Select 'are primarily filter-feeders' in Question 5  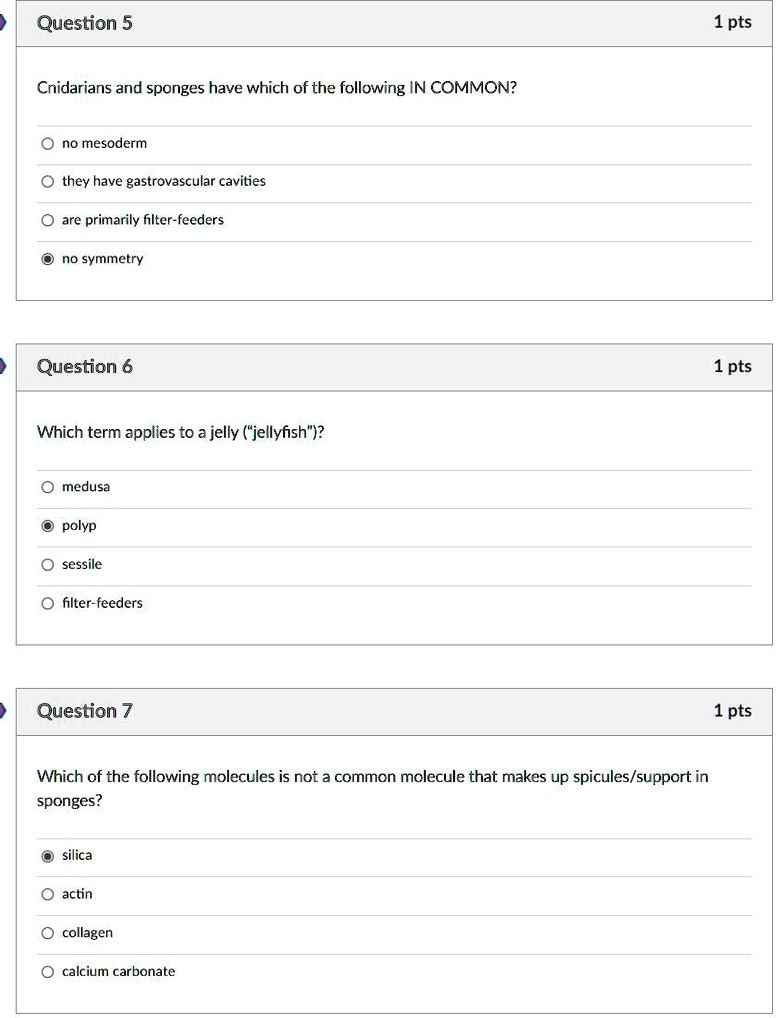click(x=47, y=220)
